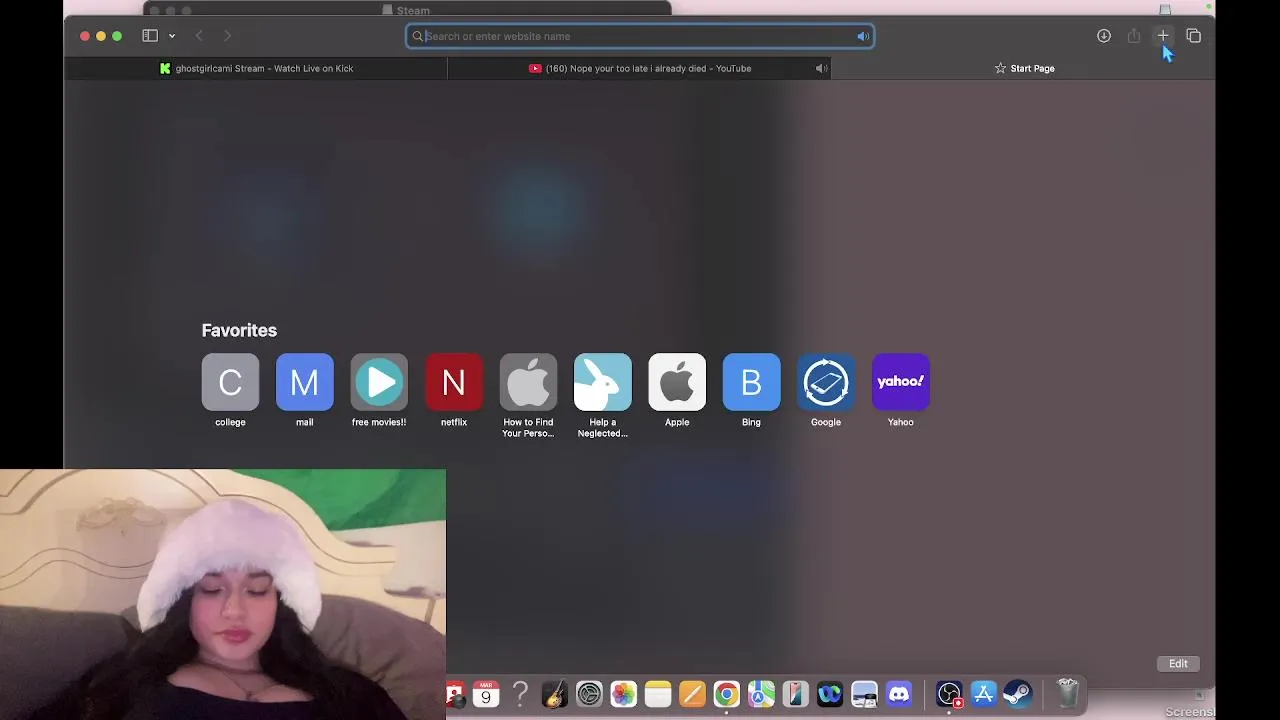
Task: Click the Steam window title behind Safari
Action: click(x=413, y=11)
